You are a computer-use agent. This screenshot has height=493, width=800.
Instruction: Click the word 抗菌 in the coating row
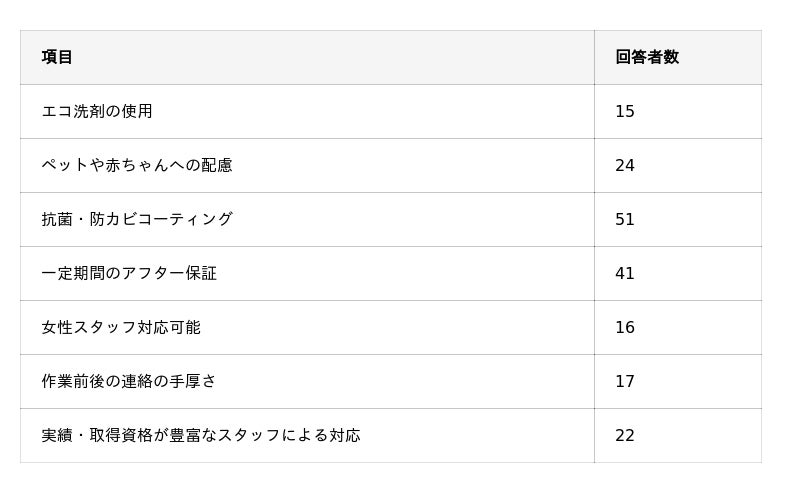(x=57, y=219)
